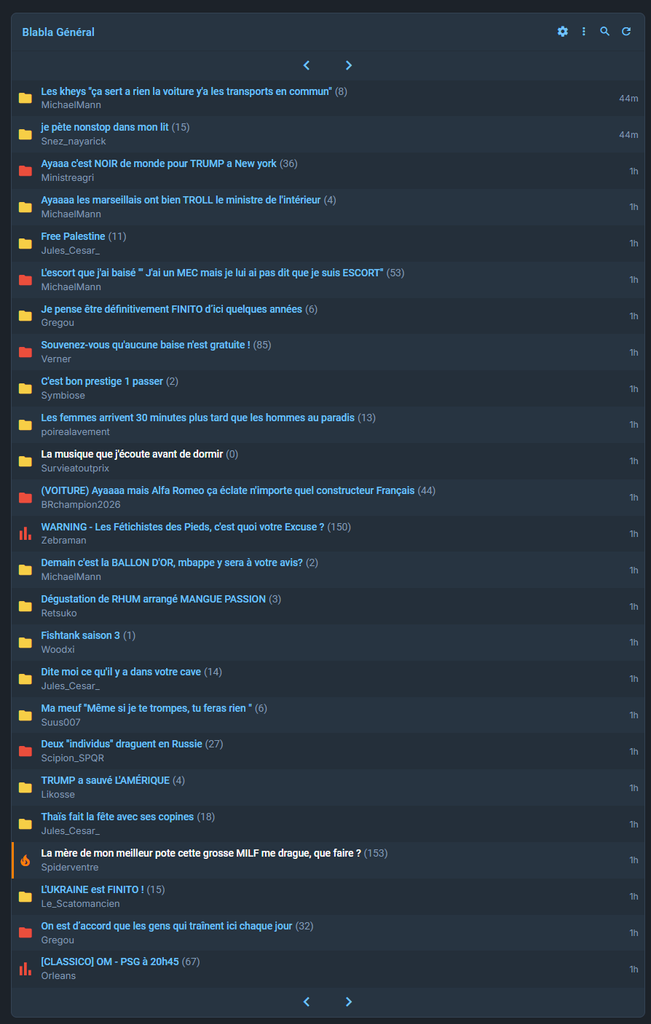The height and width of the screenshot is (1024, 651).
Task: Refresh the topic list with reload icon
Action: (x=626, y=31)
